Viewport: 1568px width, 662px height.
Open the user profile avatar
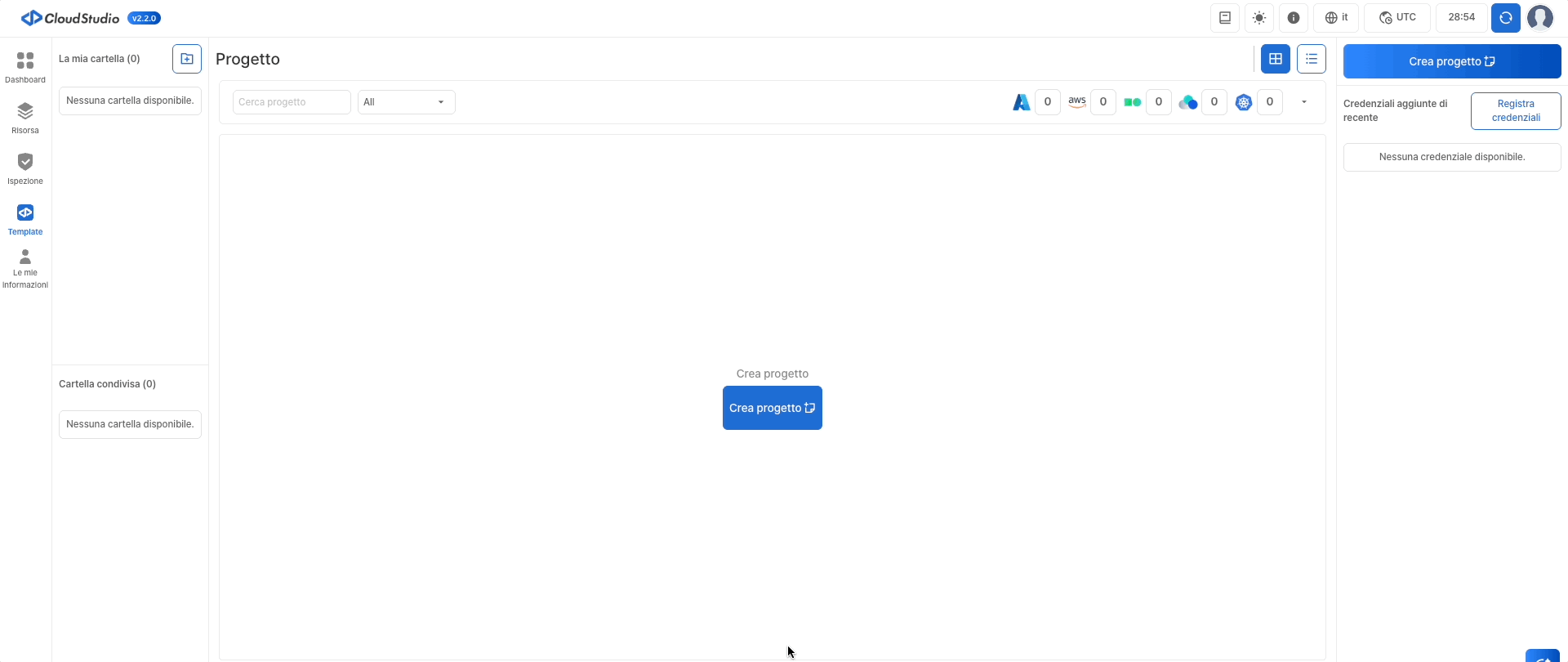coord(1540,18)
